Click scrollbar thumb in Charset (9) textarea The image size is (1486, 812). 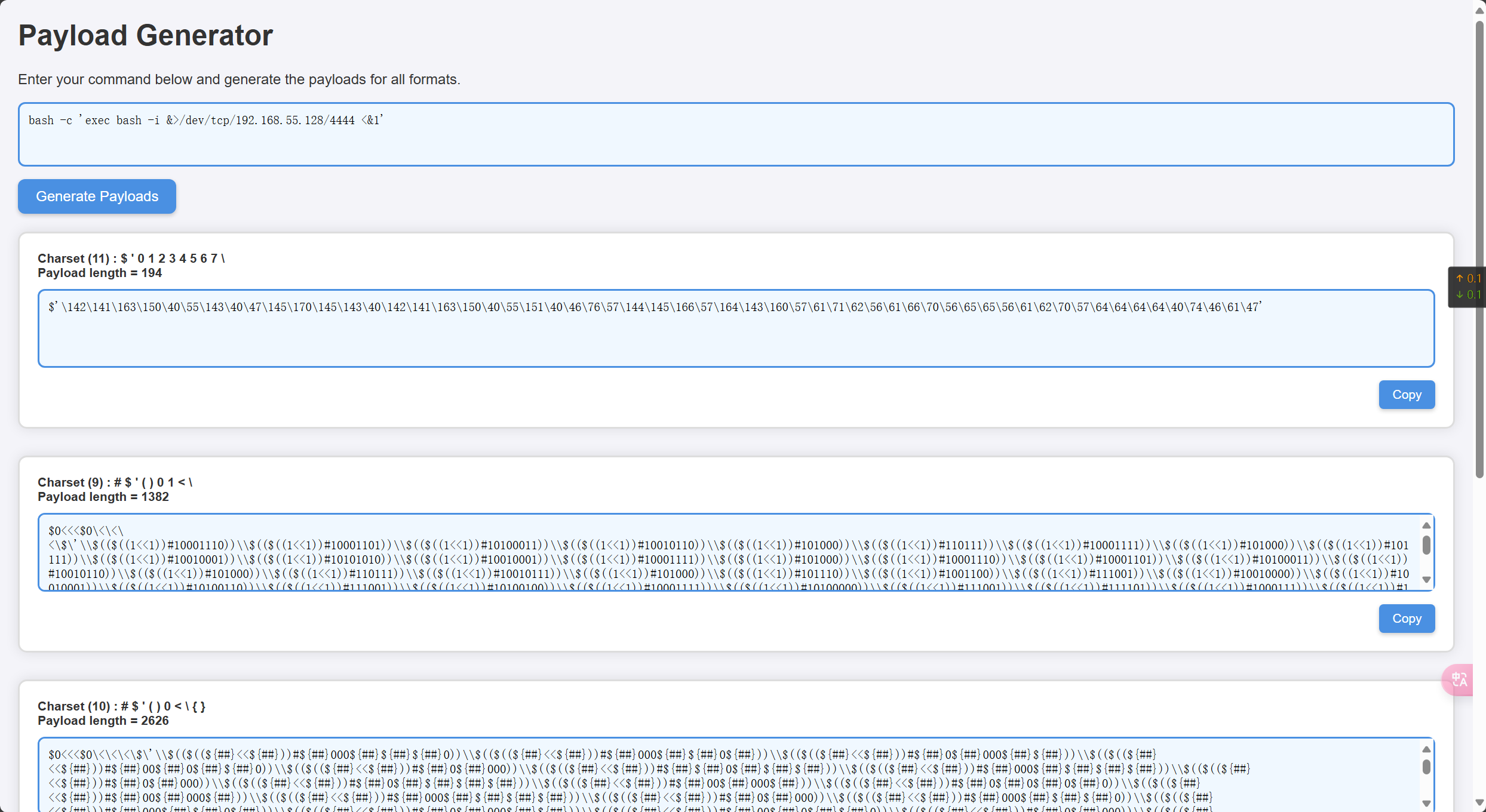click(1426, 545)
